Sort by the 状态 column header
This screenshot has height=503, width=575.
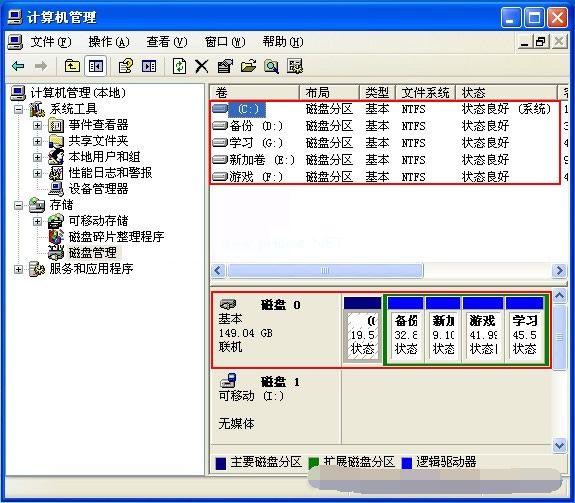coord(506,92)
